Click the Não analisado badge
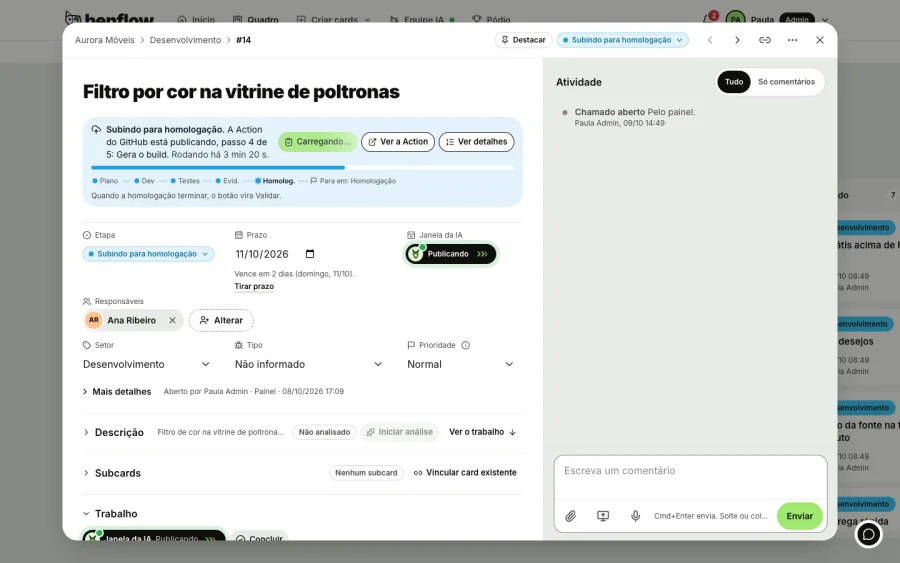 point(324,432)
